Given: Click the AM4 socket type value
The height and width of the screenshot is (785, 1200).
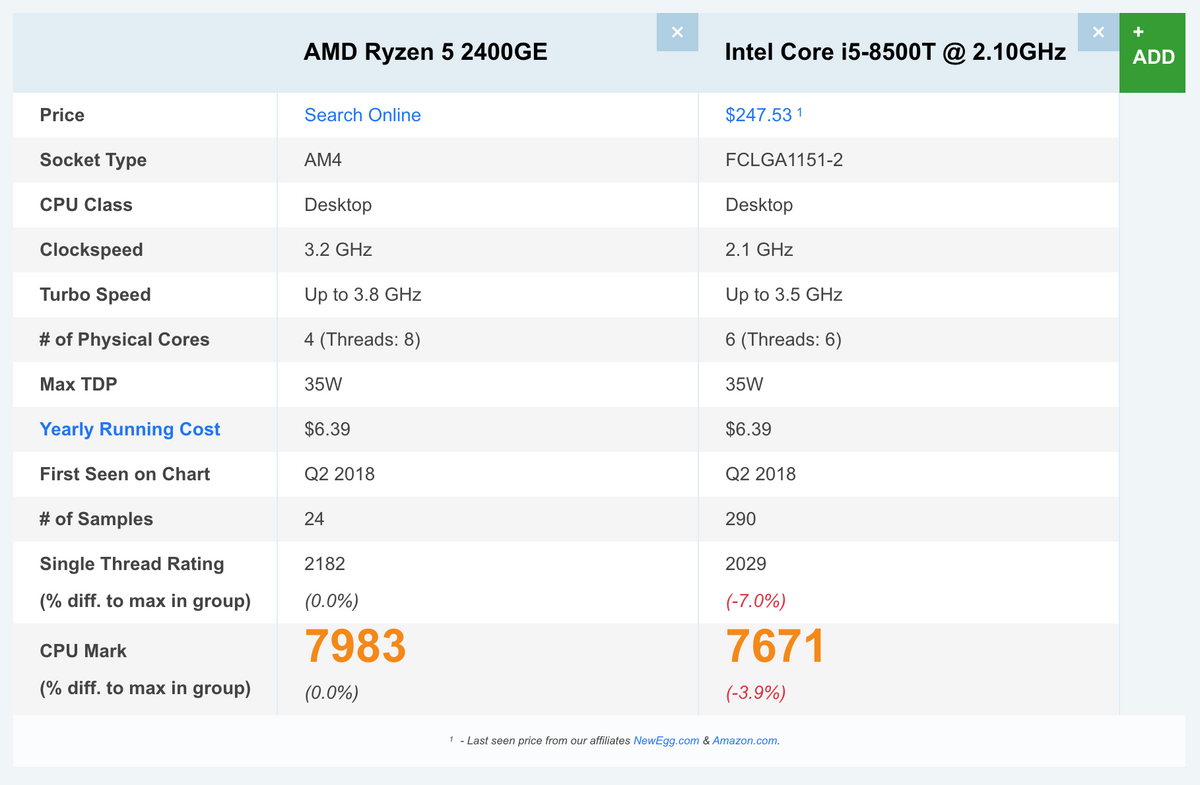Looking at the screenshot, I should click(325, 160).
